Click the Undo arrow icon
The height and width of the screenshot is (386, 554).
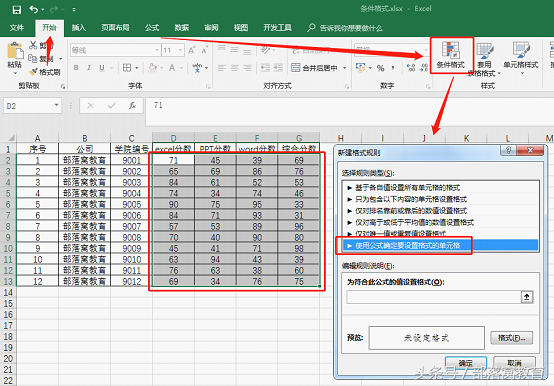pyautogui.click(x=34, y=10)
